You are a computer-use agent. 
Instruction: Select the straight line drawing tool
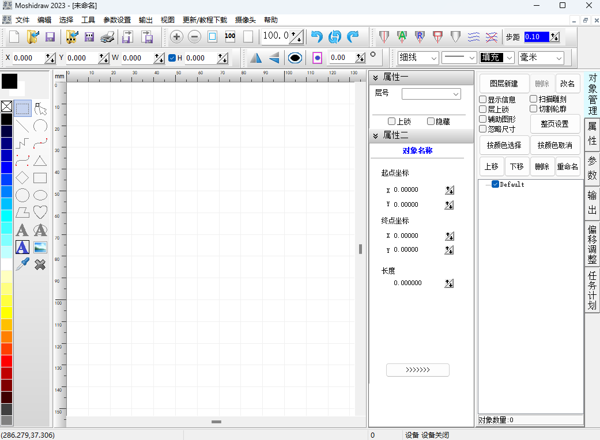[22, 127]
